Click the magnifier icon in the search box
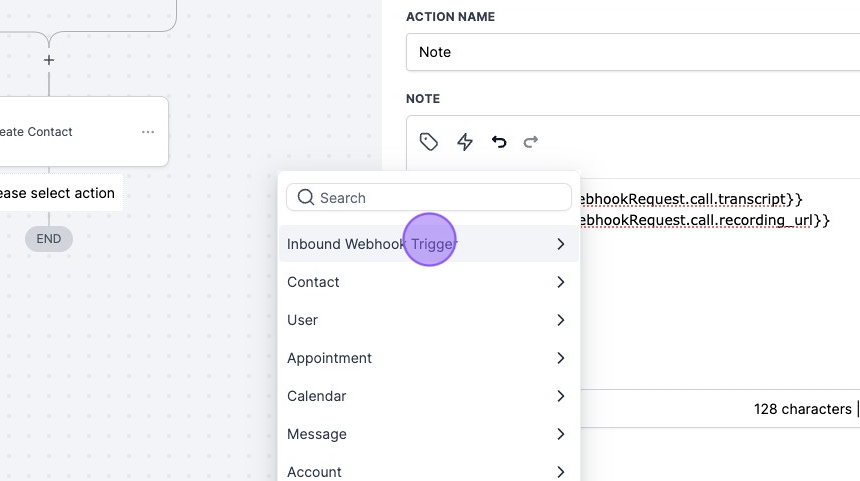 coord(306,198)
